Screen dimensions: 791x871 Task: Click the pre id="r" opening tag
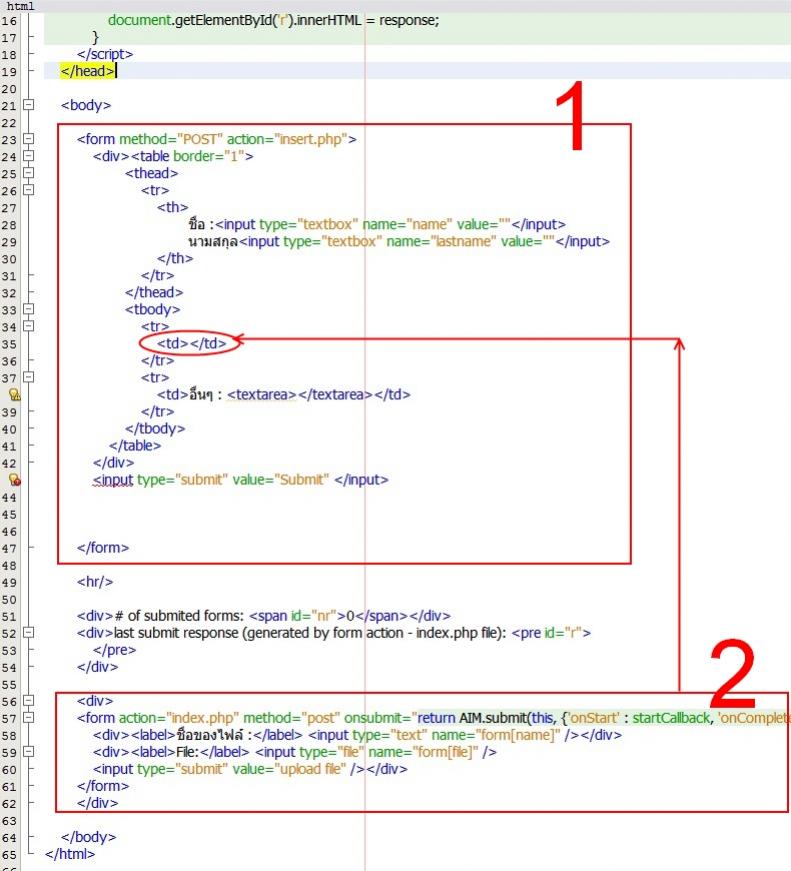click(x=551, y=633)
